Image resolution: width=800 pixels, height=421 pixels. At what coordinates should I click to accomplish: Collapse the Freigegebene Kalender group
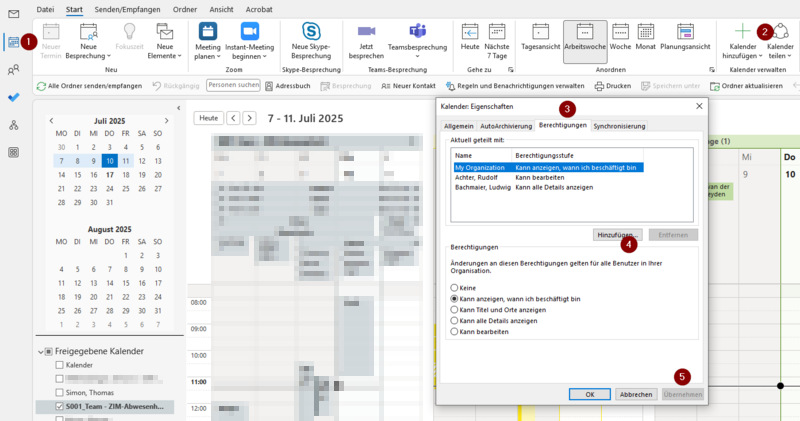coord(40,352)
